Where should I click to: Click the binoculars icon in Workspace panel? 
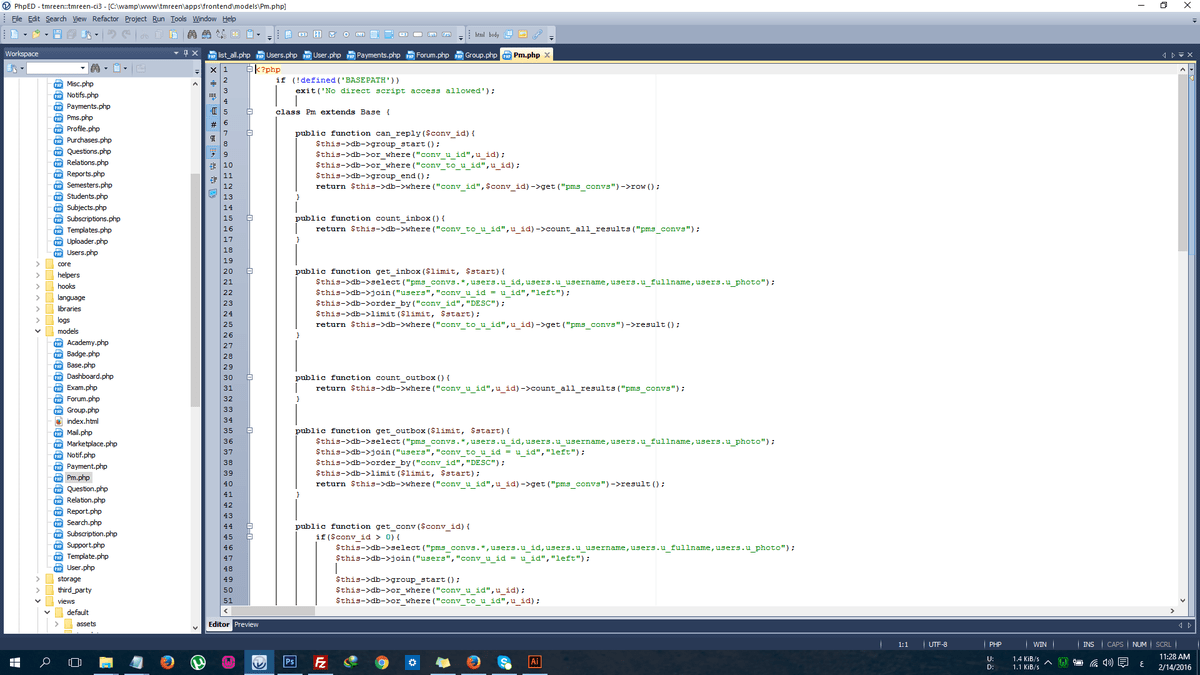point(96,69)
